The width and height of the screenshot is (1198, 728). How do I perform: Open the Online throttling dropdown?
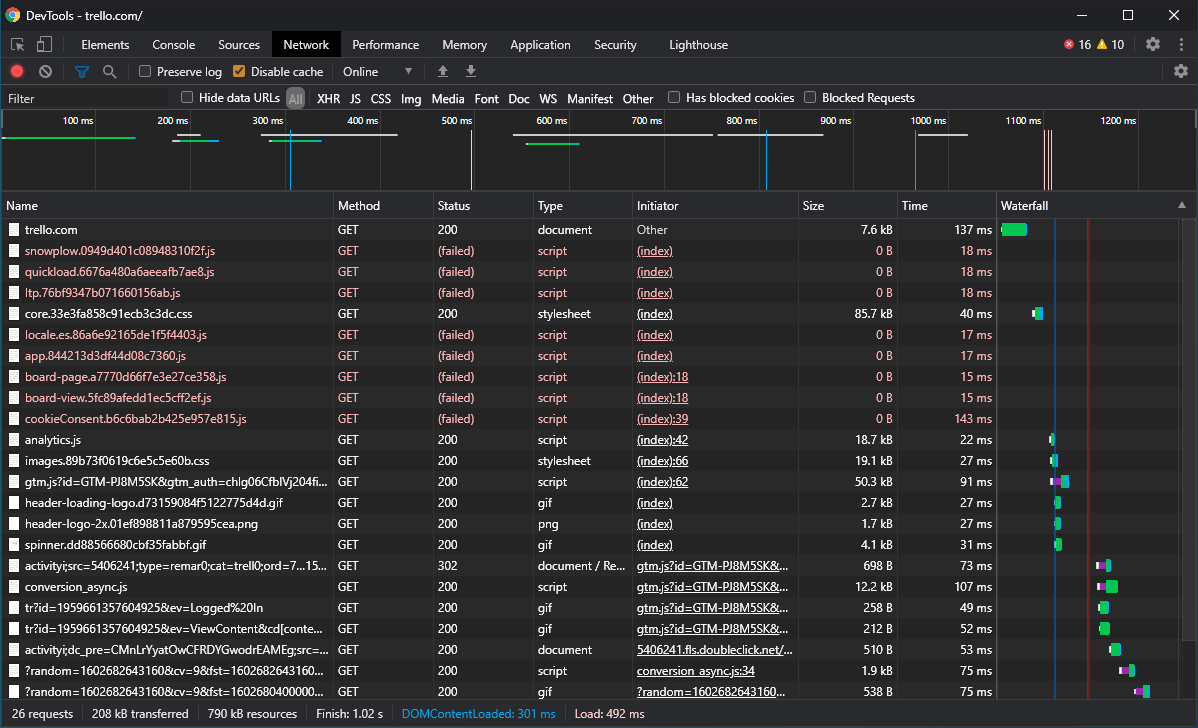[x=377, y=71]
